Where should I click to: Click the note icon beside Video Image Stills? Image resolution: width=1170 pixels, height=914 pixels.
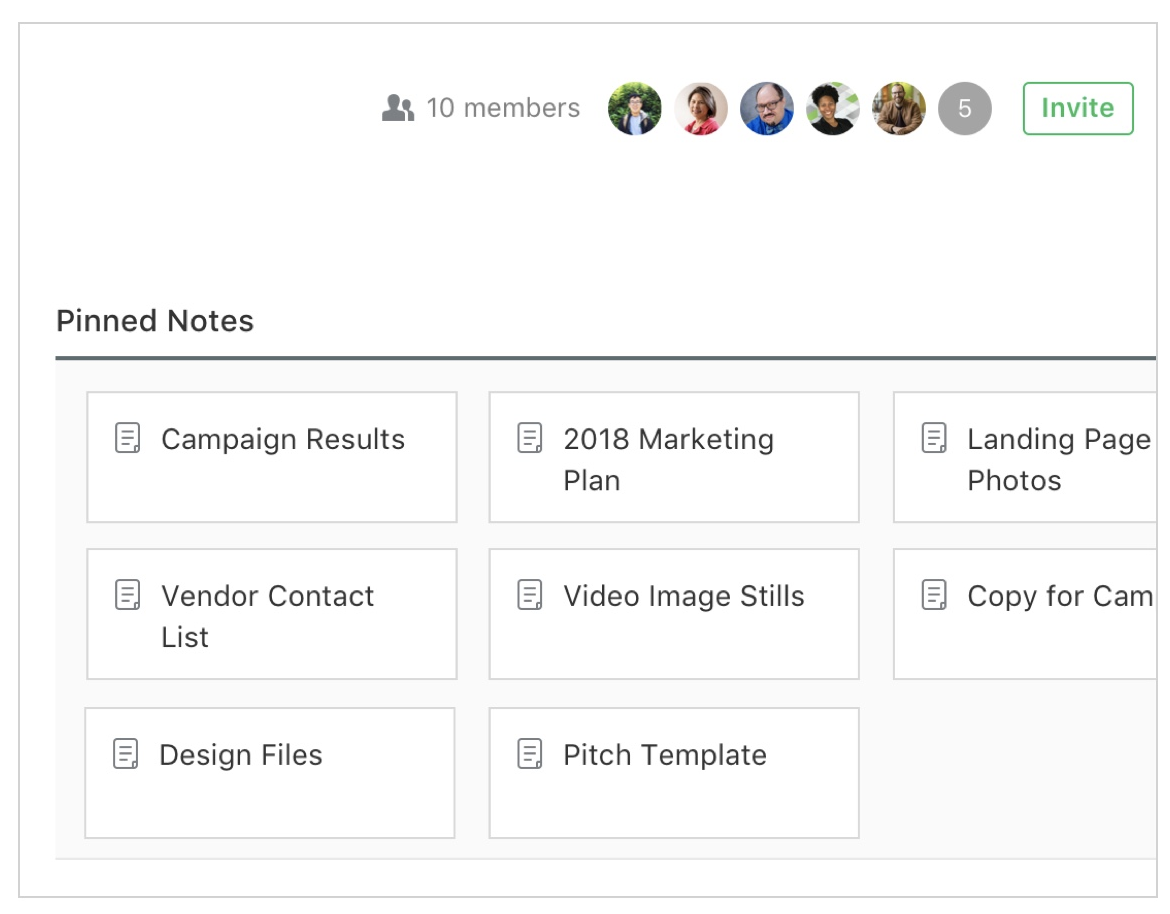tap(530, 595)
